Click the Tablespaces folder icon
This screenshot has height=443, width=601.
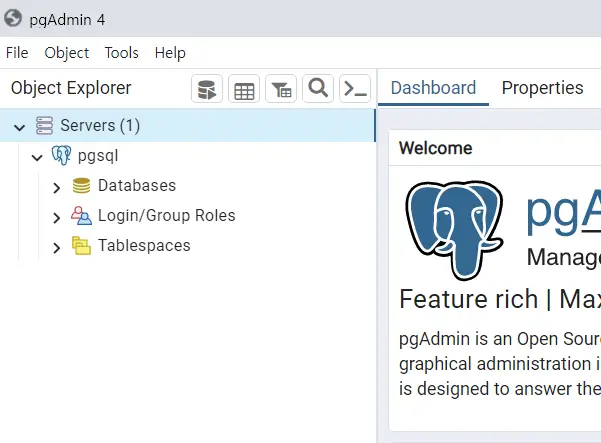[x=81, y=245]
